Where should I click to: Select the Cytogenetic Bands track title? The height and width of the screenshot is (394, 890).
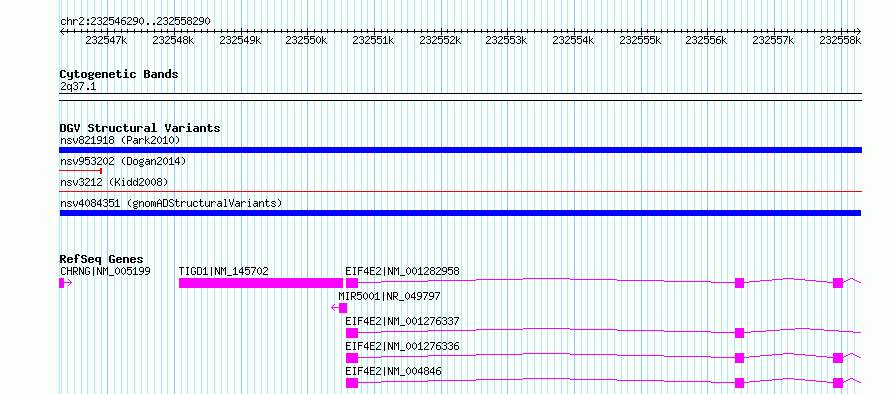coord(119,74)
